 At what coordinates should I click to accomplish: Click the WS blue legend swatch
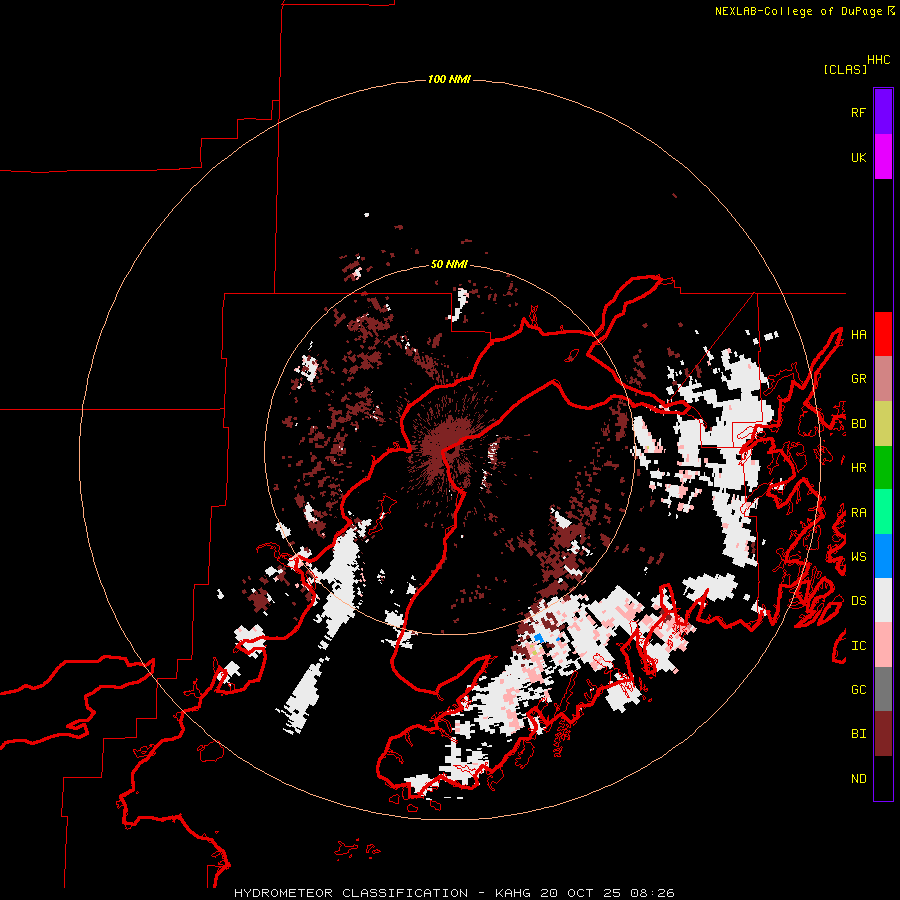(x=883, y=556)
